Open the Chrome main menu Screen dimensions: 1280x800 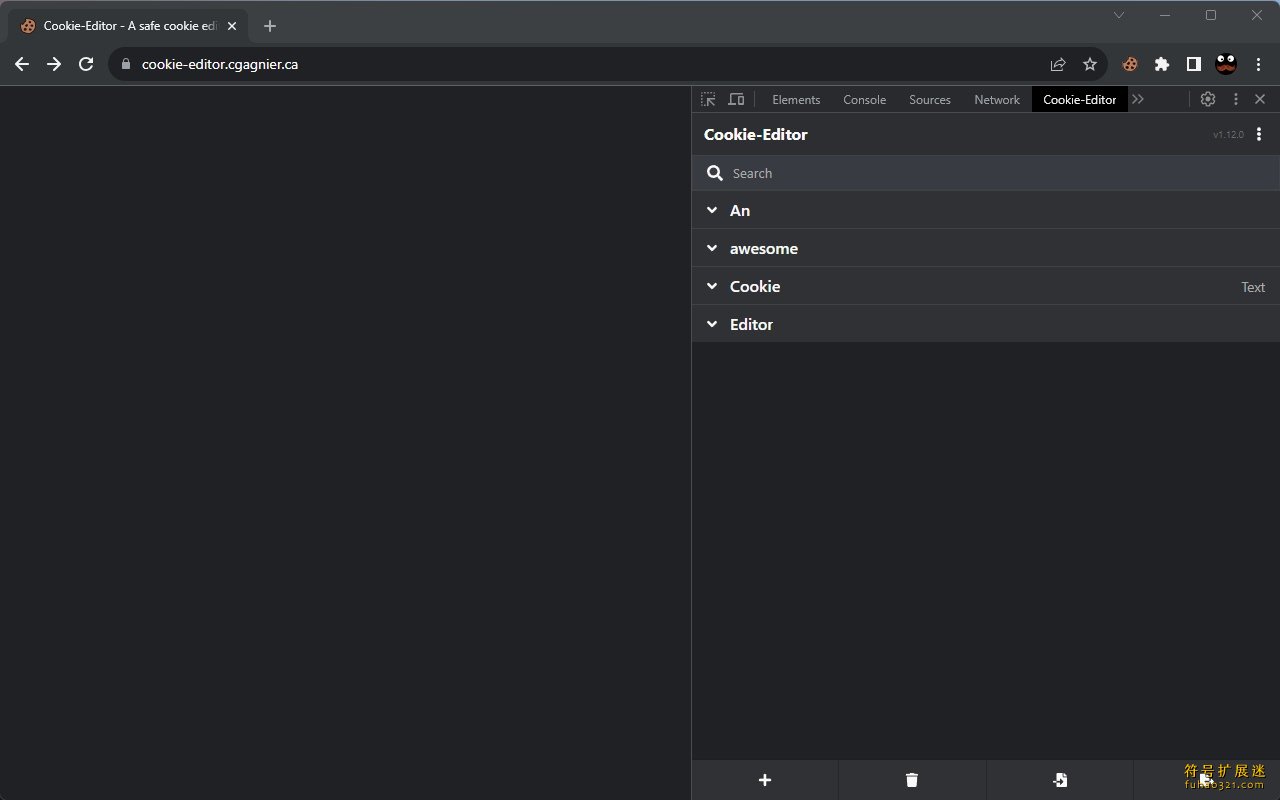[x=1259, y=64]
